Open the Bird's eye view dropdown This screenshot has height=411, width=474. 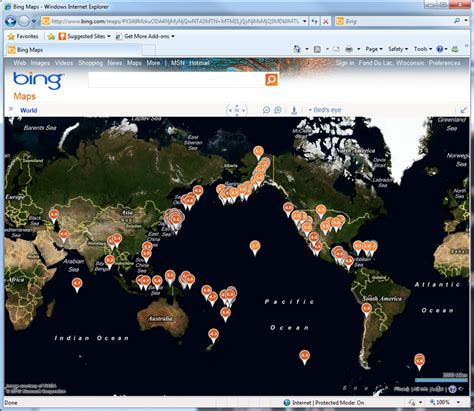pos(325,110)
